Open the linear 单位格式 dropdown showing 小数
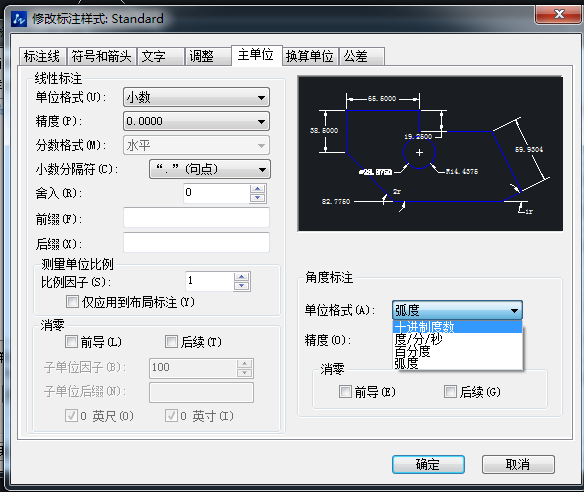The width and height of the screenshot is (584, 492). (196, 98)
